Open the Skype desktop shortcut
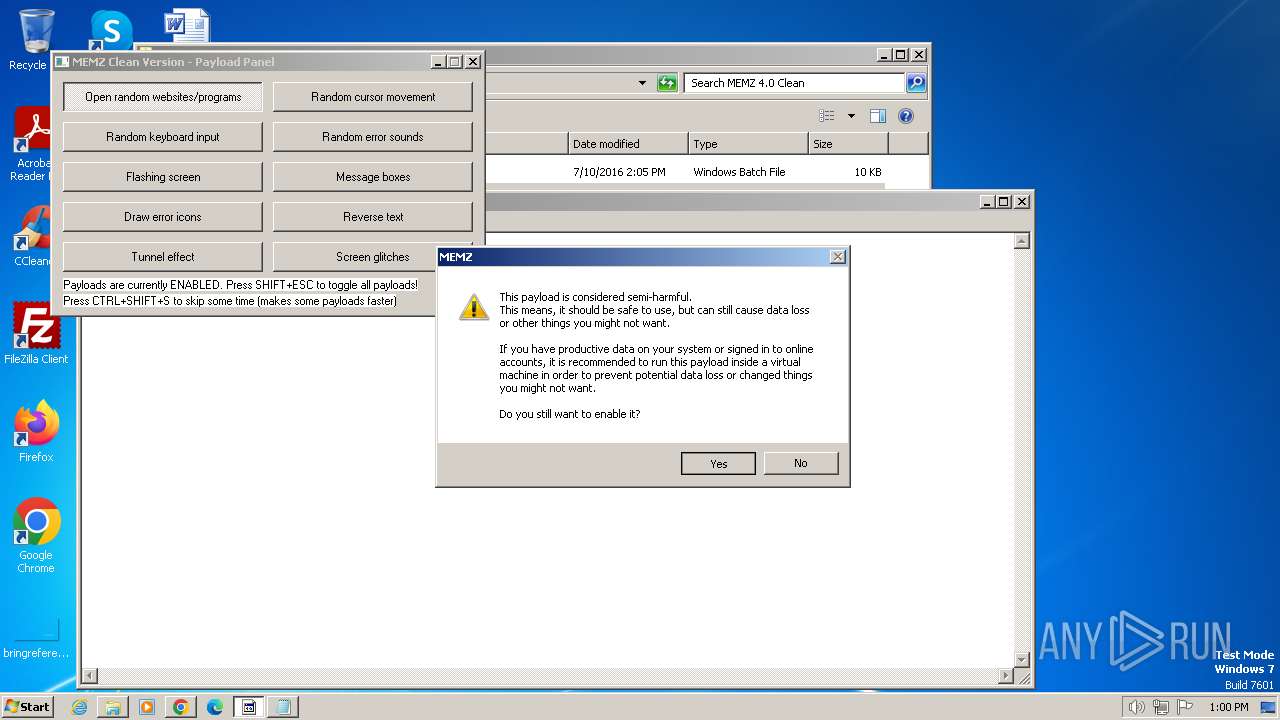 click(111, 30)
